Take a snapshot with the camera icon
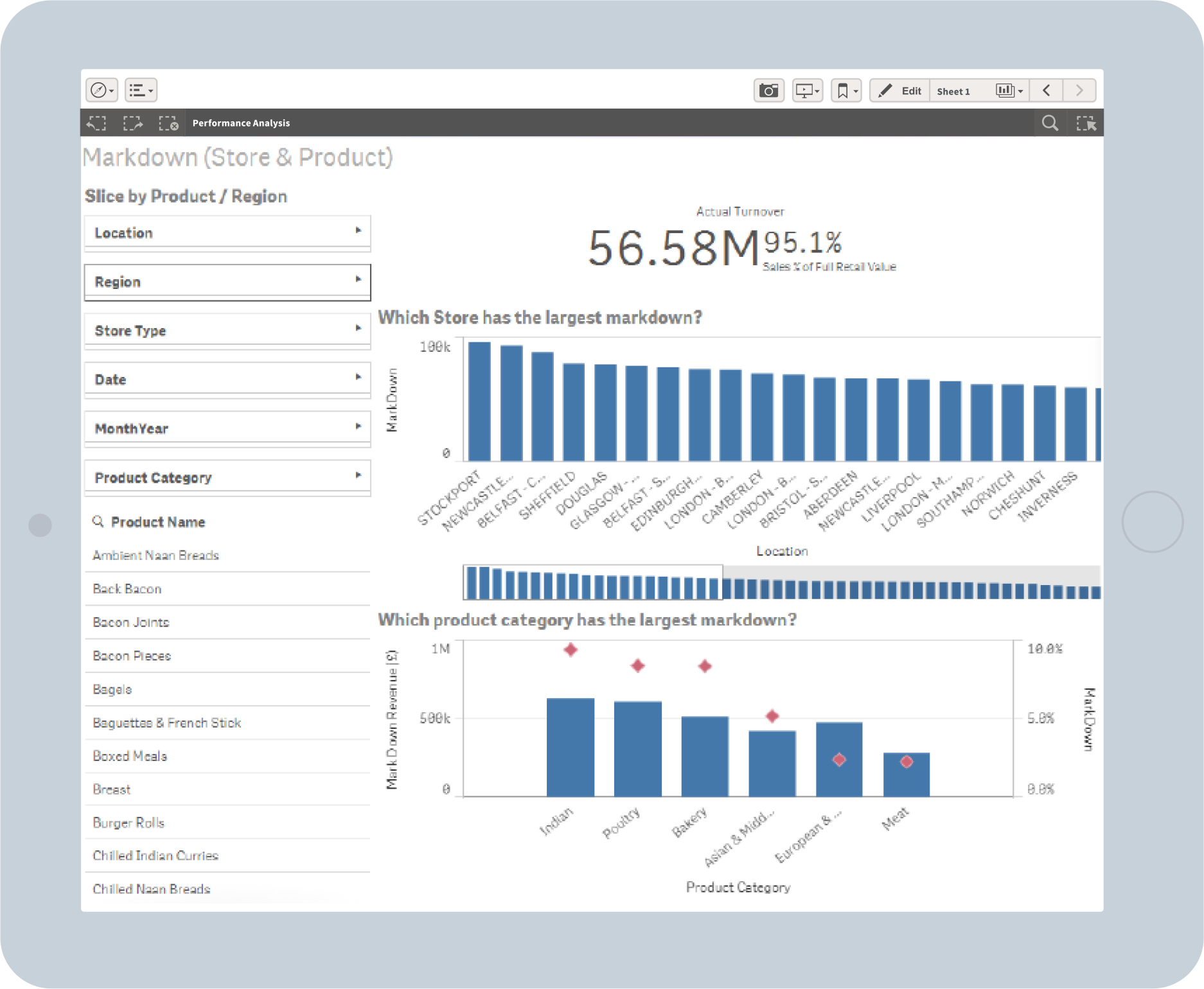The image size is (1204, 989). (x=768, y=91)
